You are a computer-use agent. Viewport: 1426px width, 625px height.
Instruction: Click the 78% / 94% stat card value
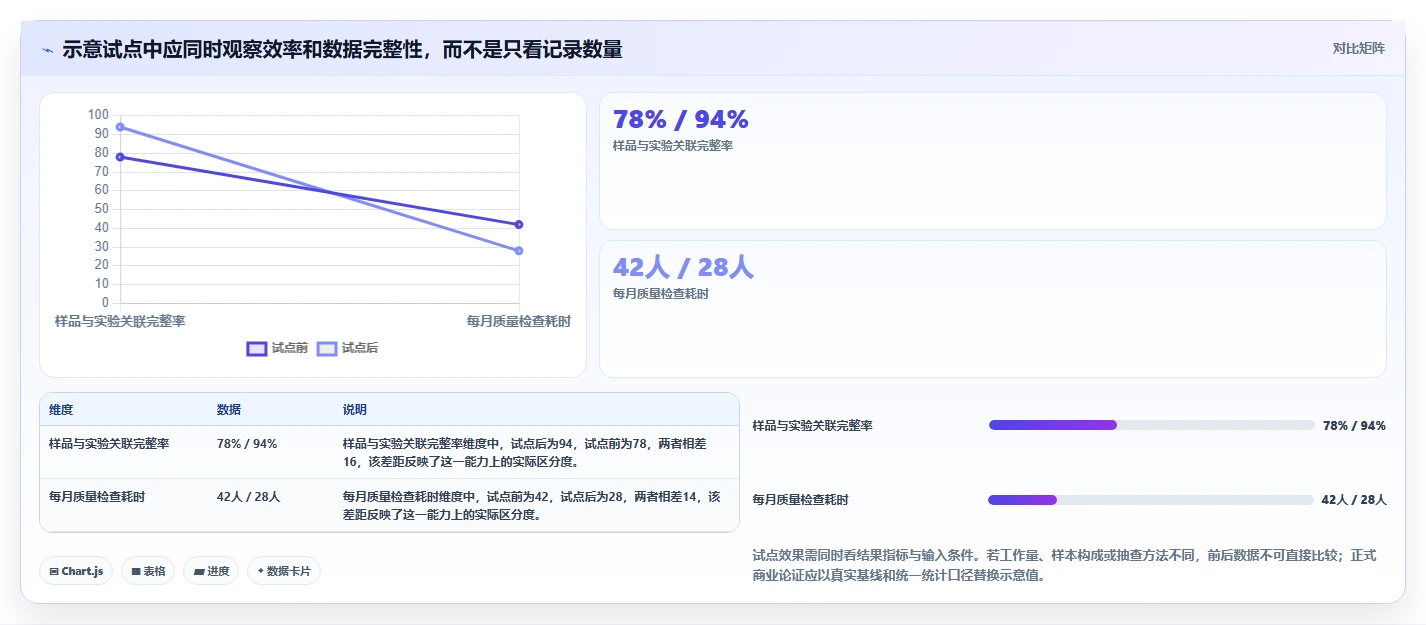pyautogui.click(x=681, y=120)
